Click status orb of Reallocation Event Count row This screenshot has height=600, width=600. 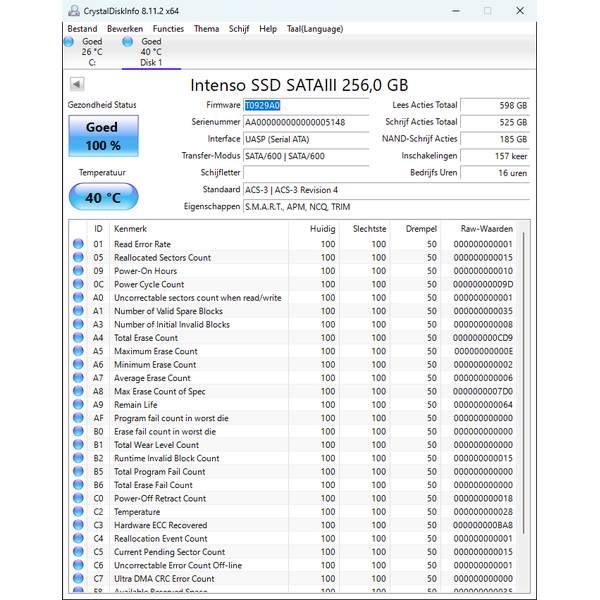[x=78, y=538]
